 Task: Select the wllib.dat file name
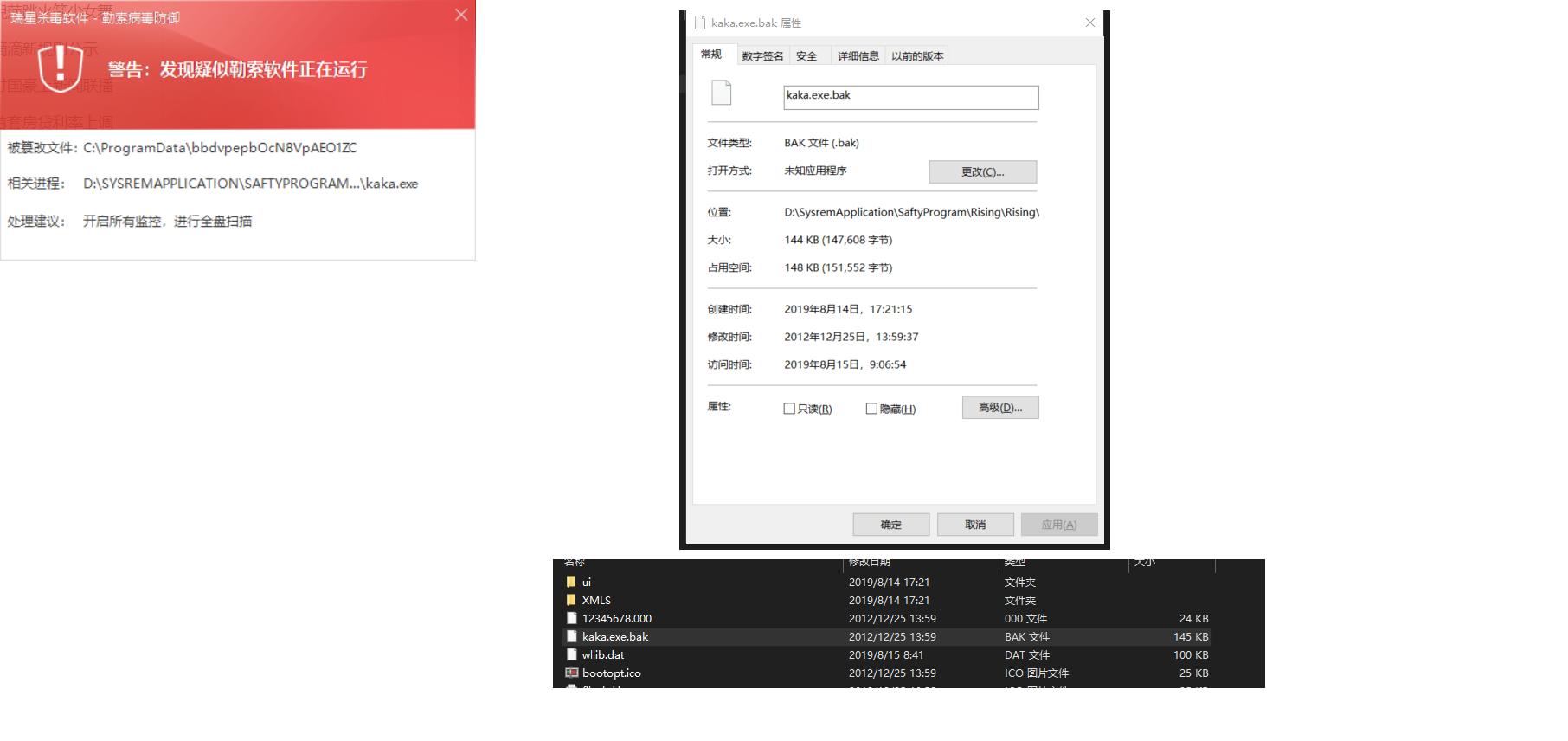603,654
